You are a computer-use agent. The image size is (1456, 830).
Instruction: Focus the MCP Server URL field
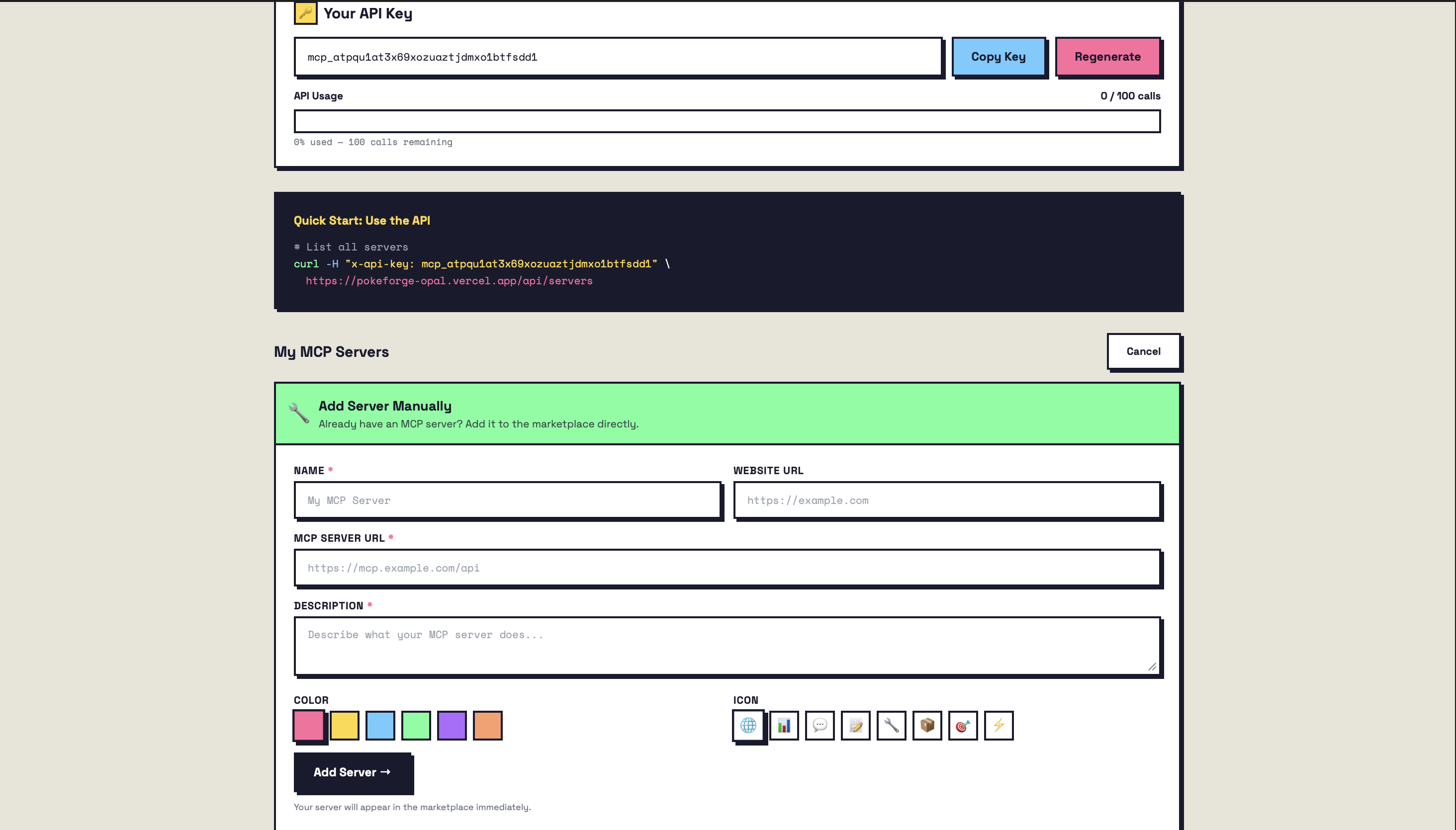coord(727,568)
